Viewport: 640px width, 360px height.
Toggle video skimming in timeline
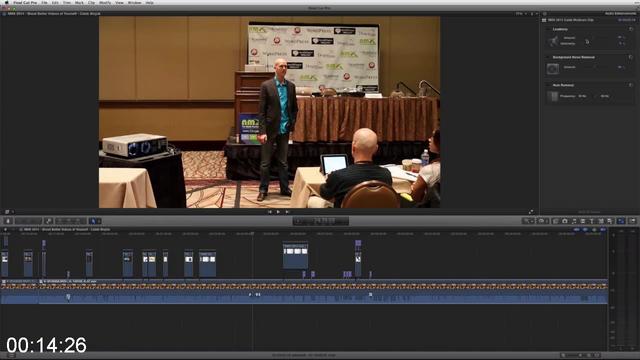click(x=577, y=230)
